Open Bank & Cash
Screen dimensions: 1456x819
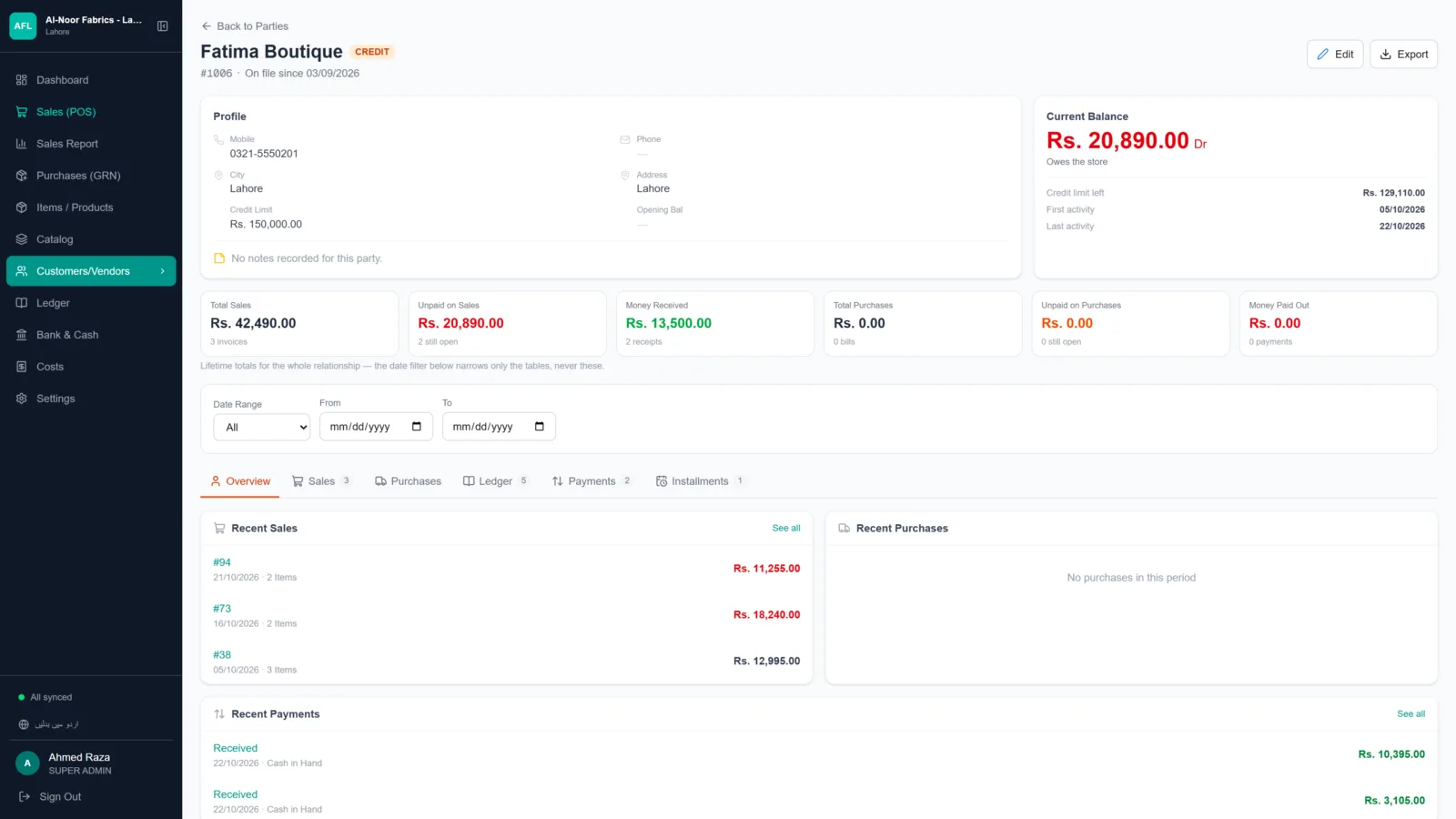91,335
